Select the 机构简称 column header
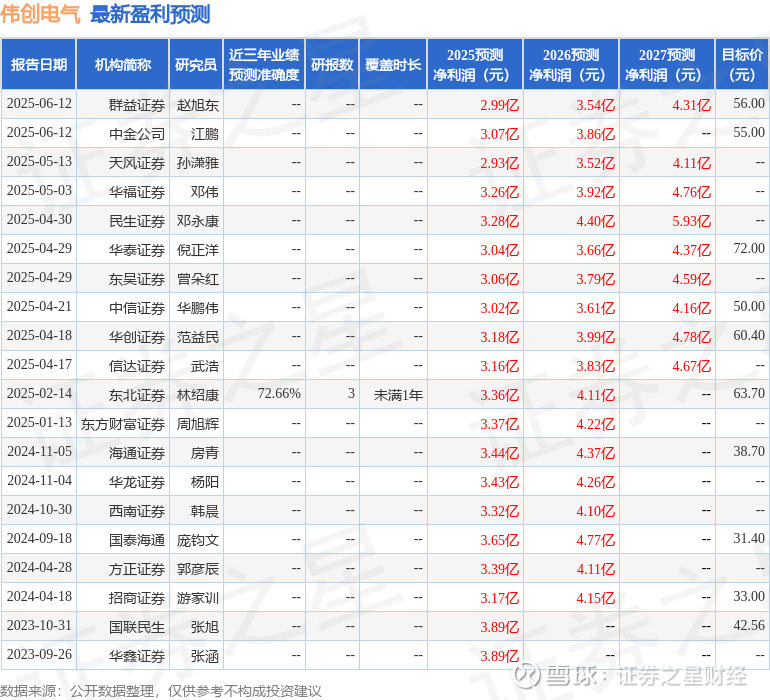This screenshot has width=770, height=700. 123,65
